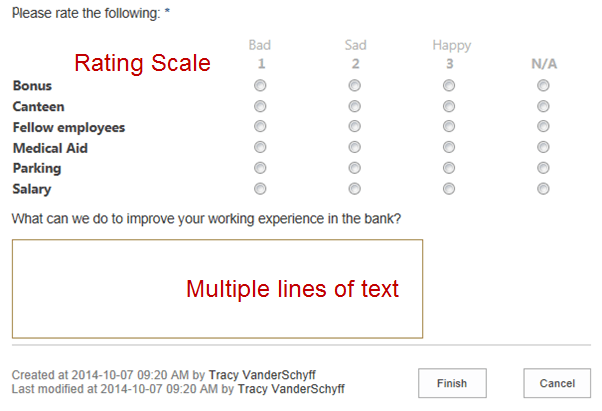Click the improve working experience text box
This screenshot has height=411, width=602.
pos(217,288)
